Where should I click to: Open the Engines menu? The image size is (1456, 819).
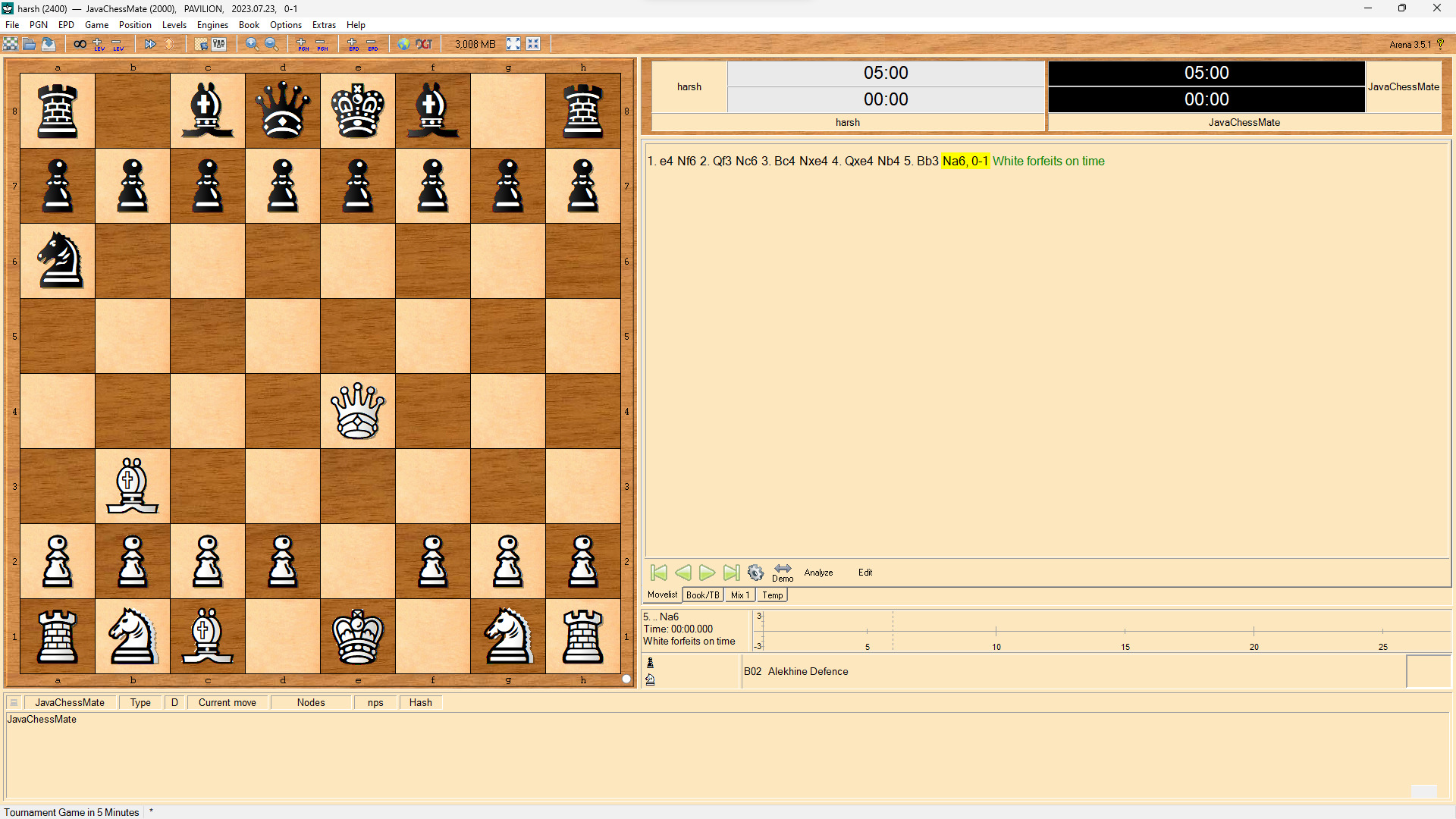[212, 25]
